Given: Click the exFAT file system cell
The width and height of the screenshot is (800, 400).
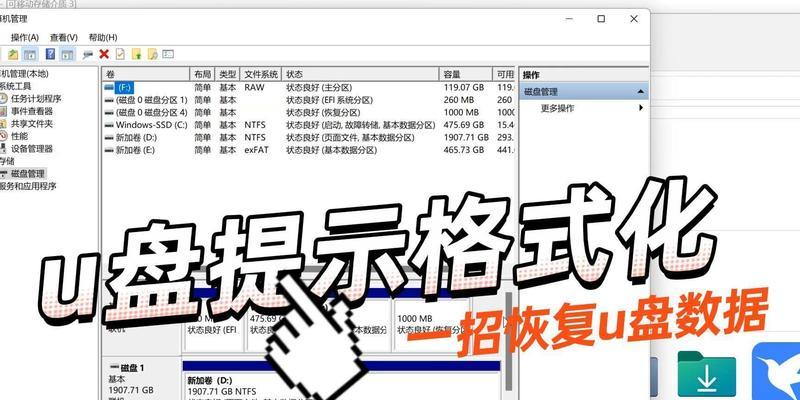Looking at the screenshot, I should [256, 151].
